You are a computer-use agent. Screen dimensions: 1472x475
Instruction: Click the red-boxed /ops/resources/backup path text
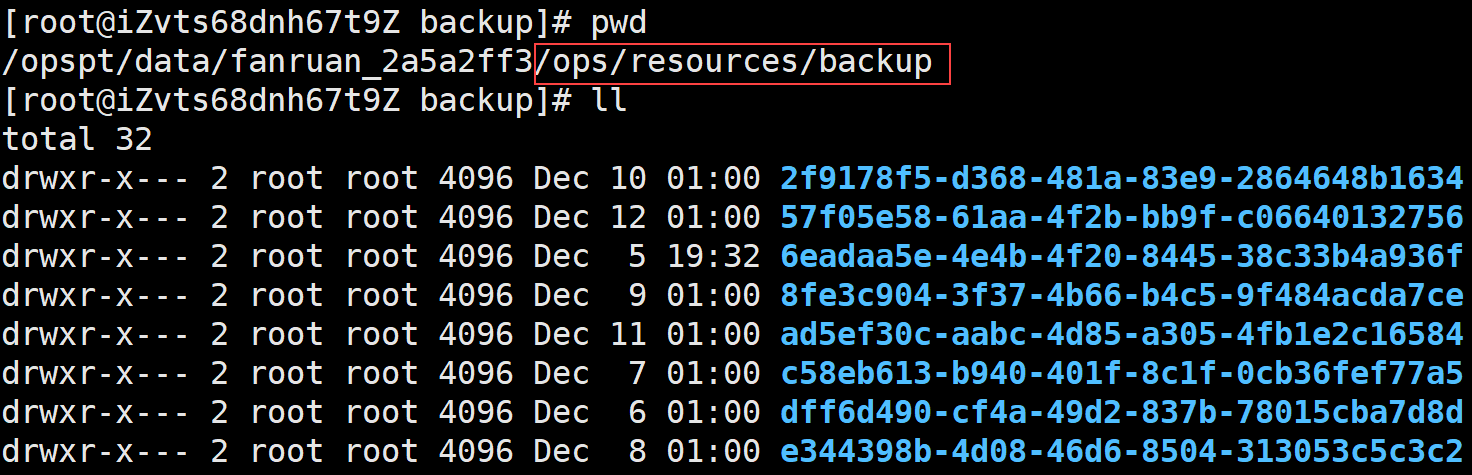coord(741,63)
